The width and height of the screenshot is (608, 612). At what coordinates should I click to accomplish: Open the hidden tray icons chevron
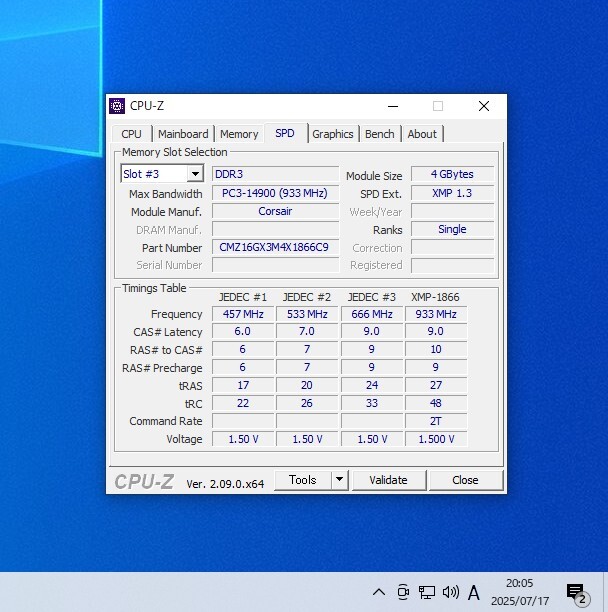tap(379, 592)
